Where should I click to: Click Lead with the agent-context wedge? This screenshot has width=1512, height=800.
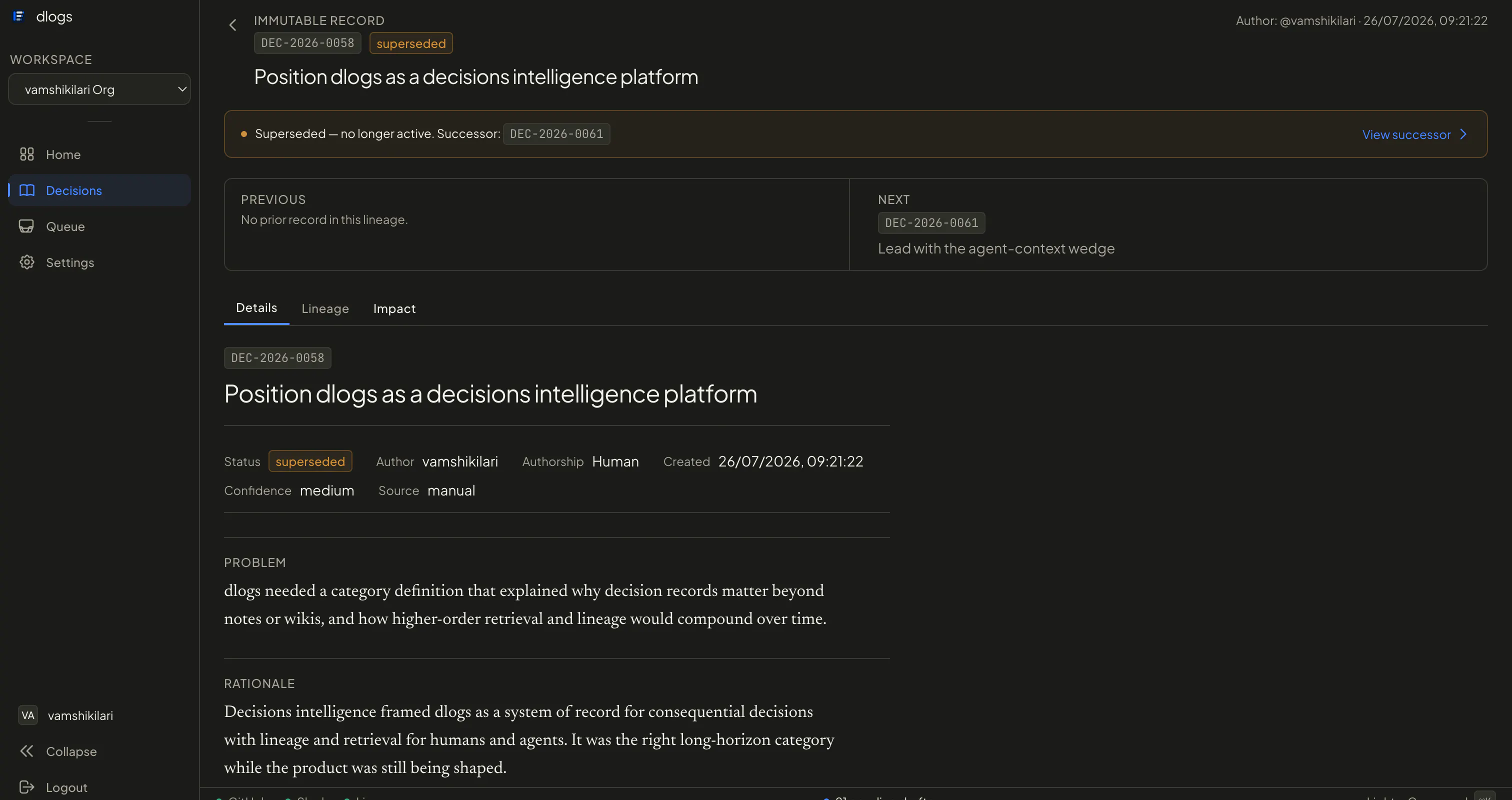[996, 249]
